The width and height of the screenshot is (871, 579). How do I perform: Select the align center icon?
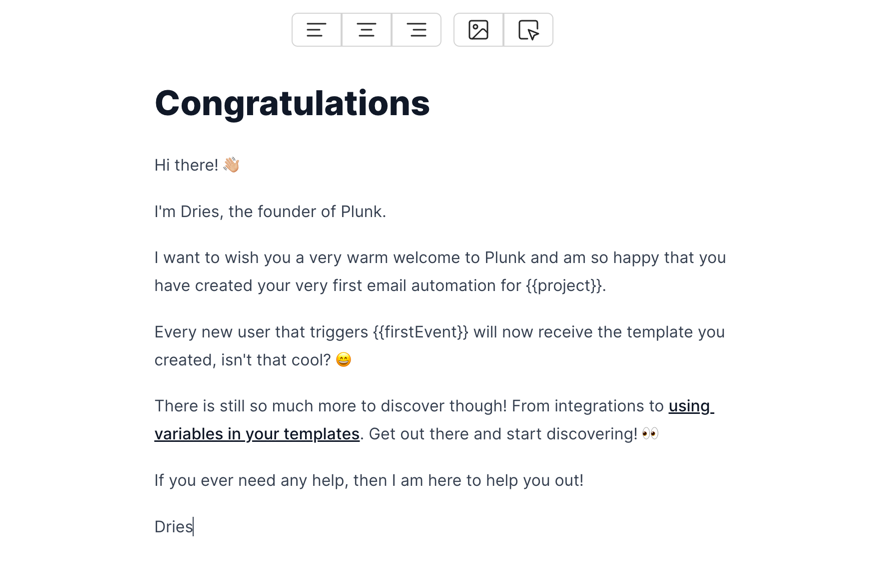click(x=366, y=29)
